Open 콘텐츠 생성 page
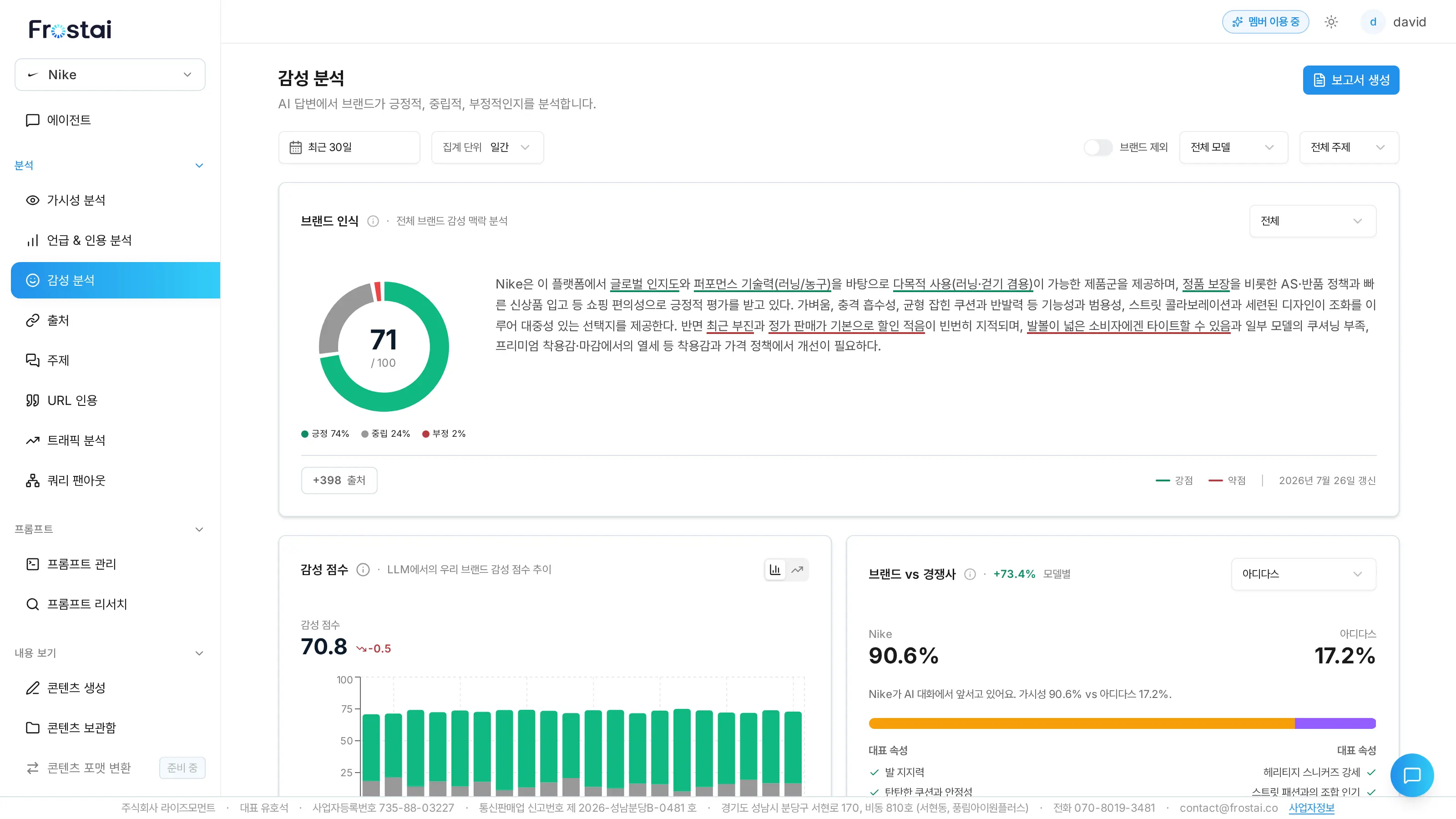Viewport: 1456px width, 819px height. [110, 688]
